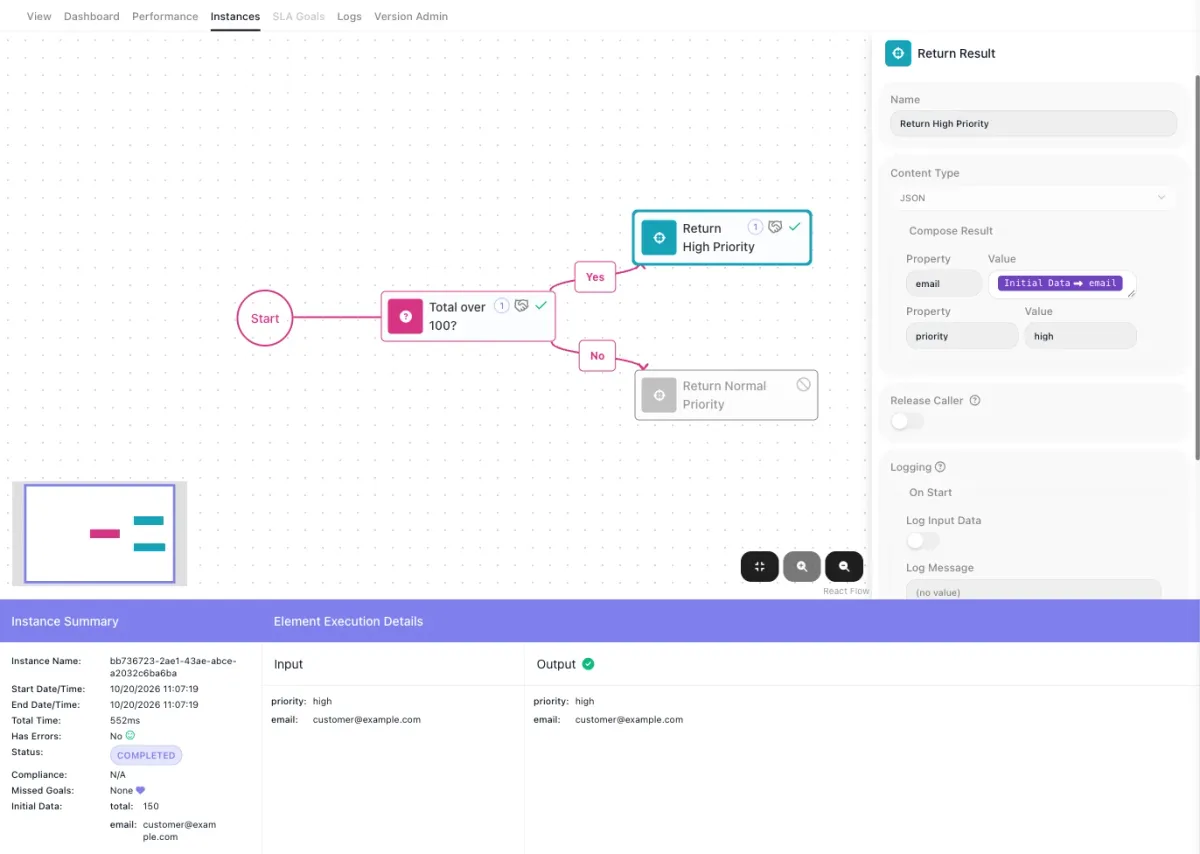The image size is (1200, 854).
Task: Click the Log Message field
Action: (x=1033, y=590)
